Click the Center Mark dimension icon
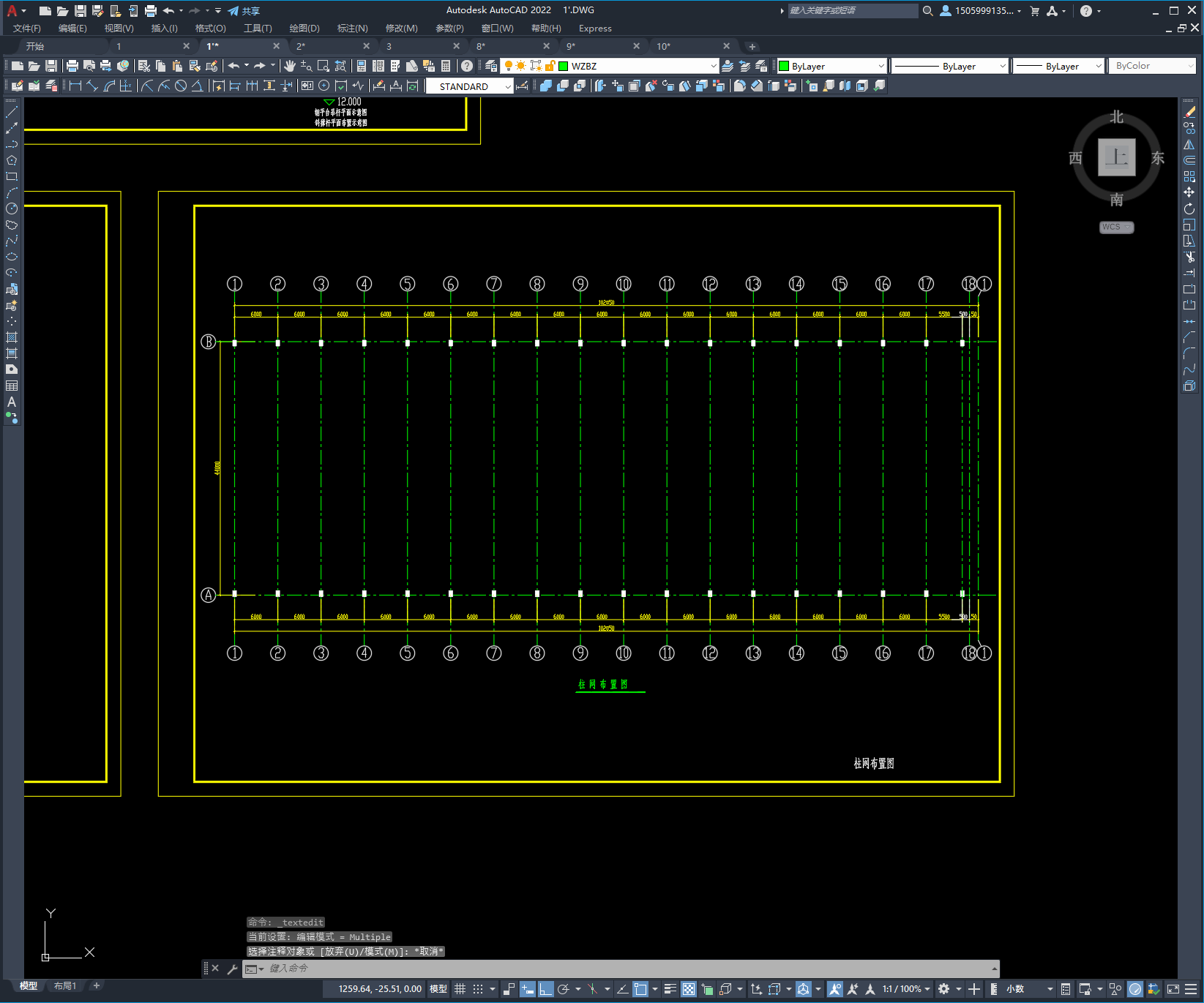The image size is (1204, 1003). 324,86
